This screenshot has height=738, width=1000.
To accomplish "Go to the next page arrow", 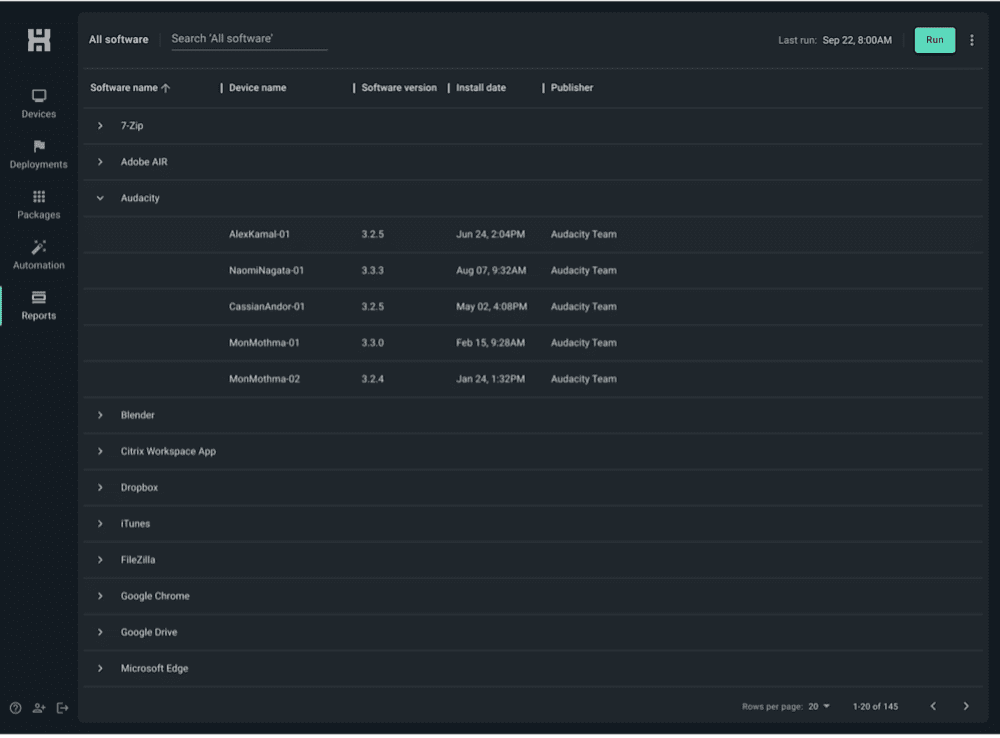I will point(966,706).
